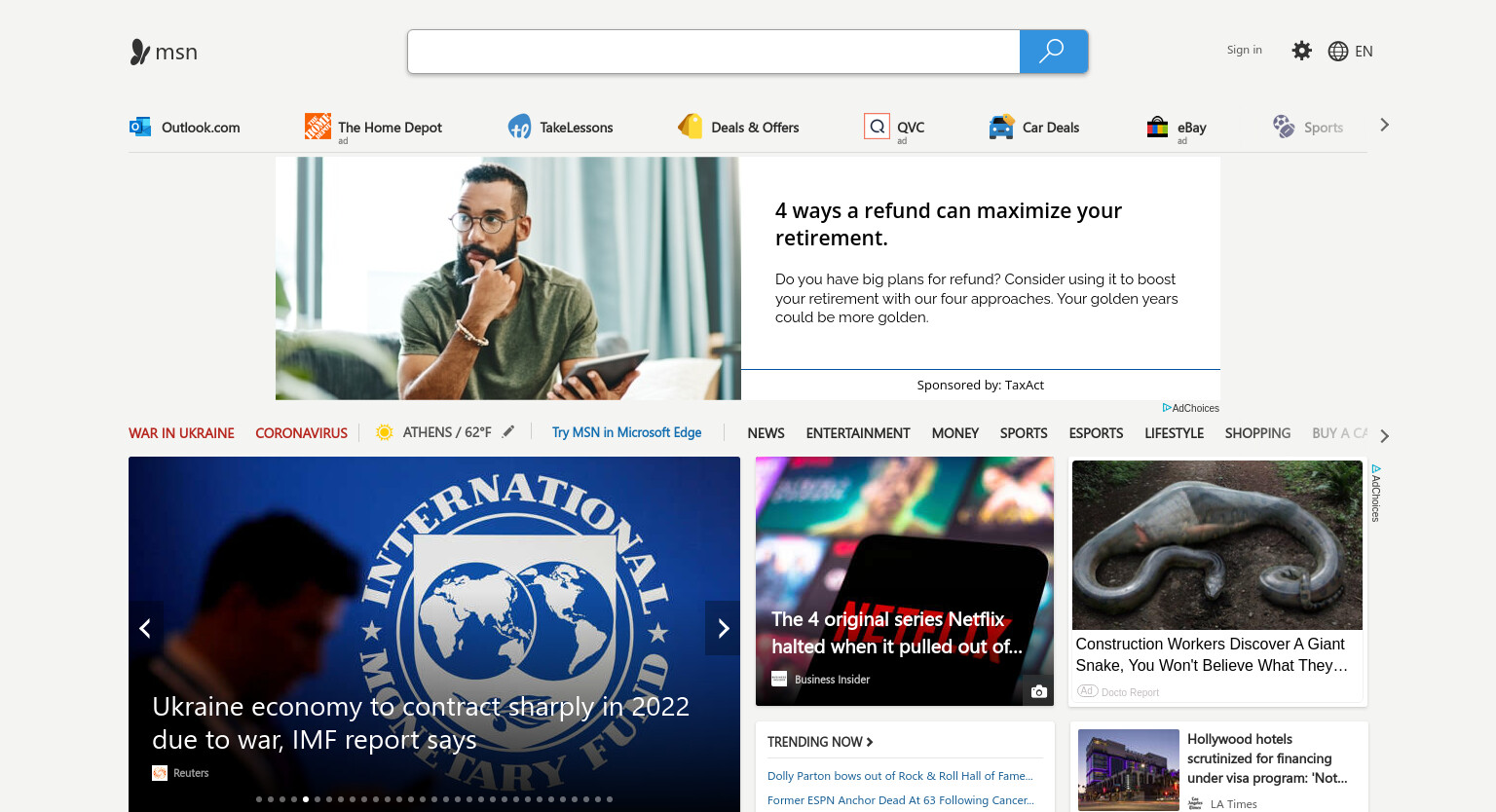
Task: Expand more shortcut sites with right chevron
Action: pos(1384,125)
